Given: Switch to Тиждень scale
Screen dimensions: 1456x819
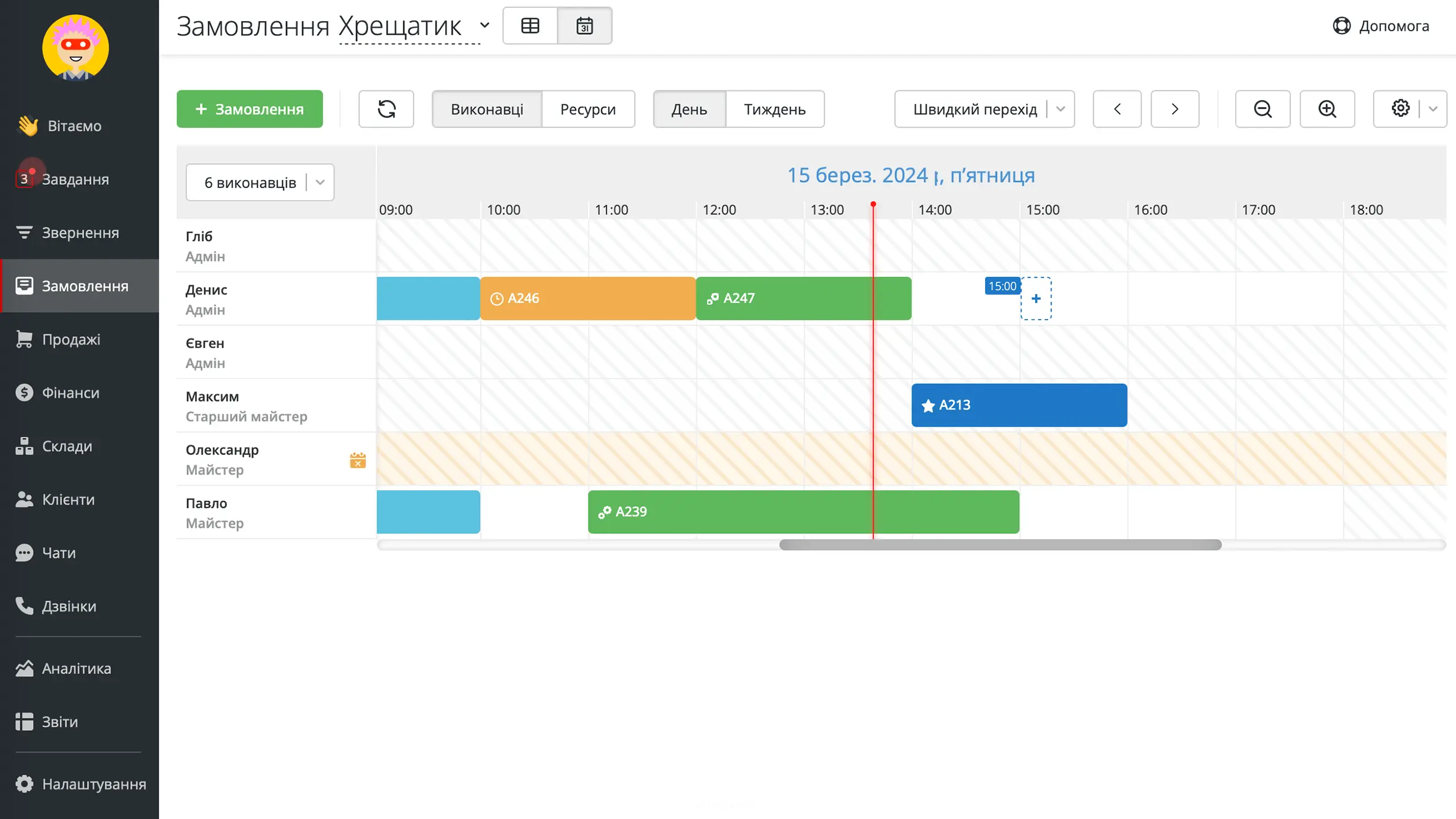Looking at the screenshot, I should click(x=775, y=109).
